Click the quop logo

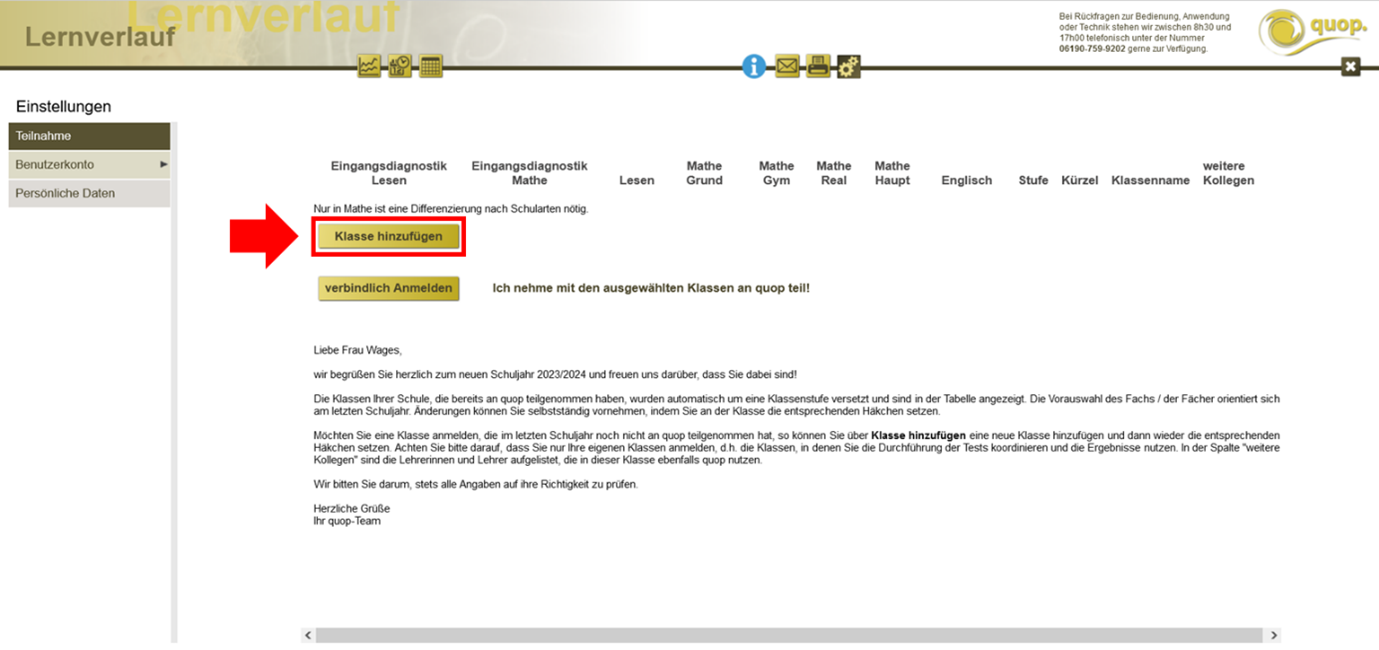(1311, 30)
